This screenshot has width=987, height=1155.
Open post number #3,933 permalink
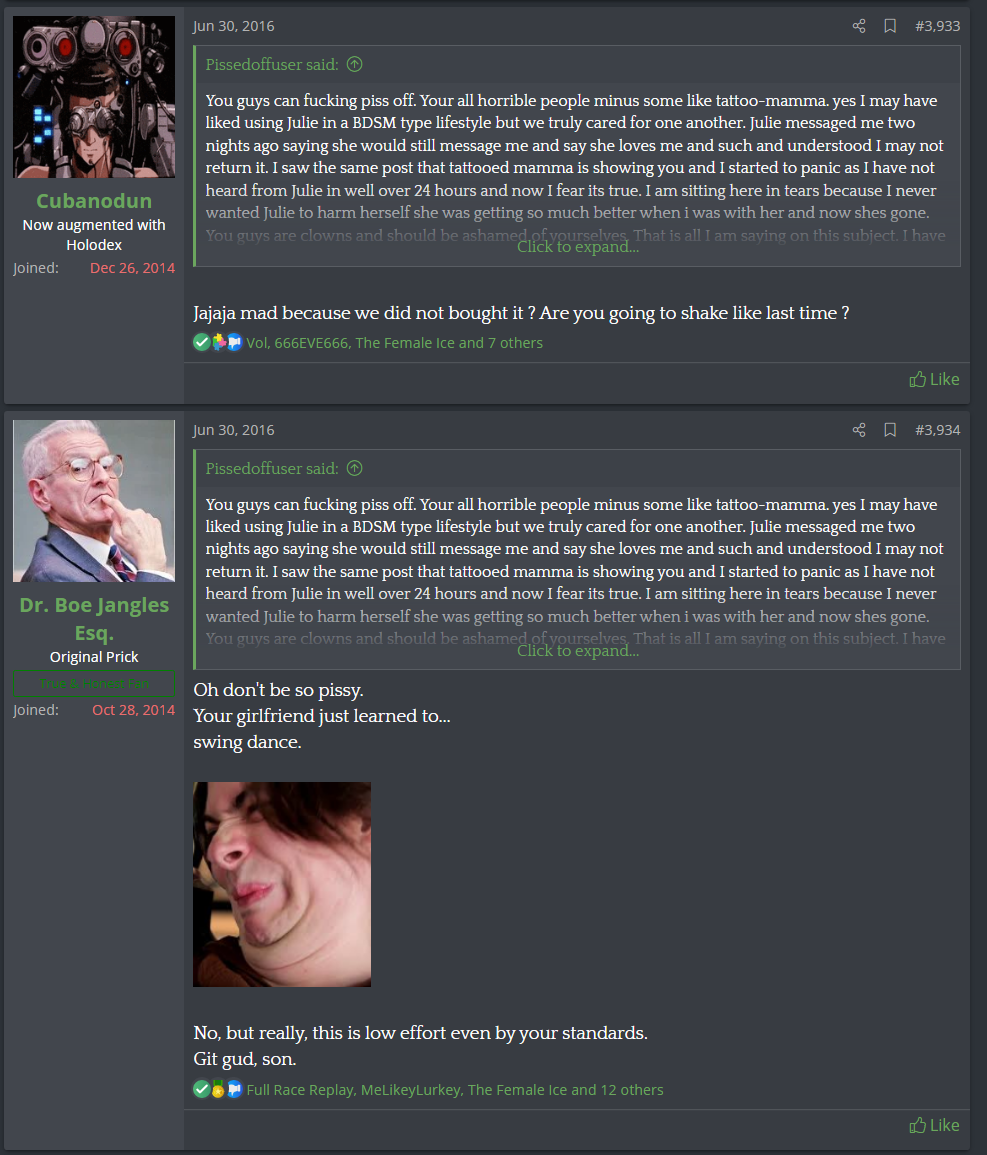(938, 27)
